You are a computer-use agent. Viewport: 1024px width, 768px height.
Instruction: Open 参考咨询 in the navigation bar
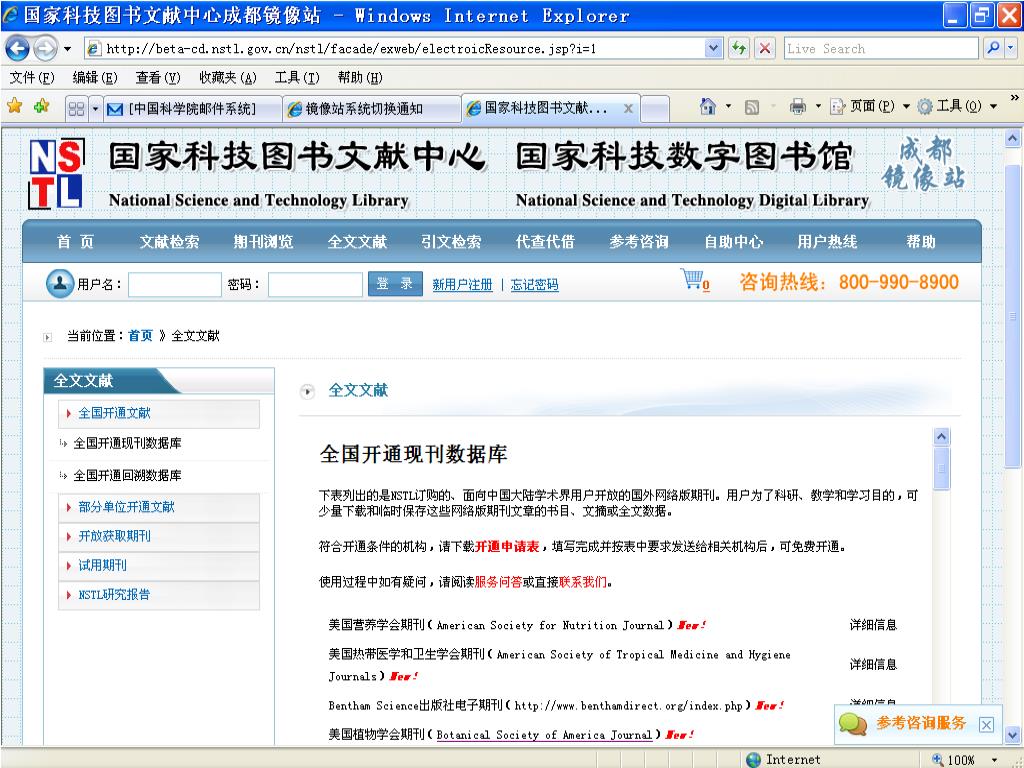pyautogui.click(x=639, y=242)
